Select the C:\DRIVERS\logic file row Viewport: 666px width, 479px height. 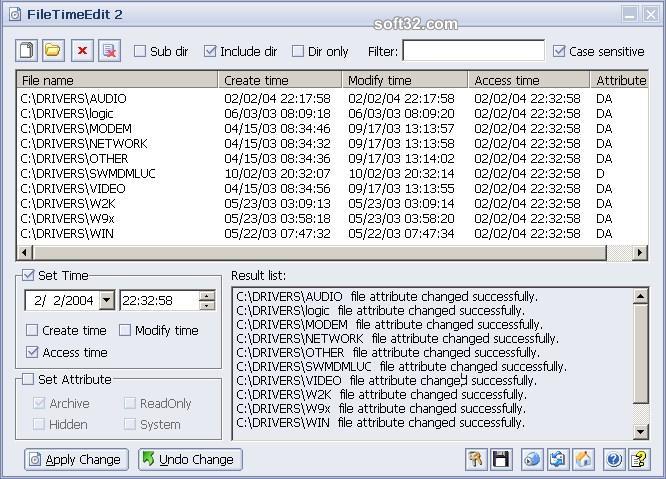pyautogui.click(x=332, y=113)
